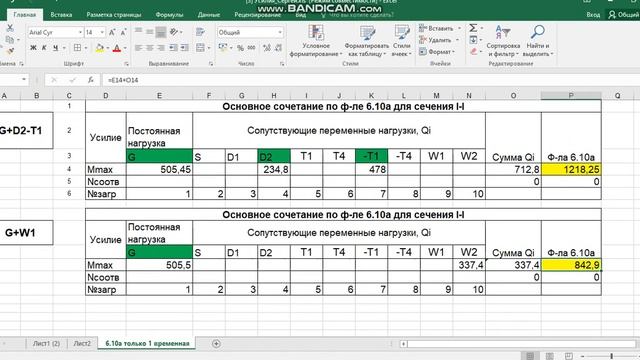The image size is (640, 360).
Task: Toggle underline formatting (Ч)
Action: click(56, 48)
